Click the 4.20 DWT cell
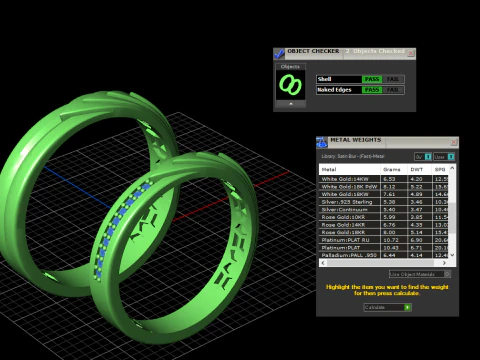 420,179
